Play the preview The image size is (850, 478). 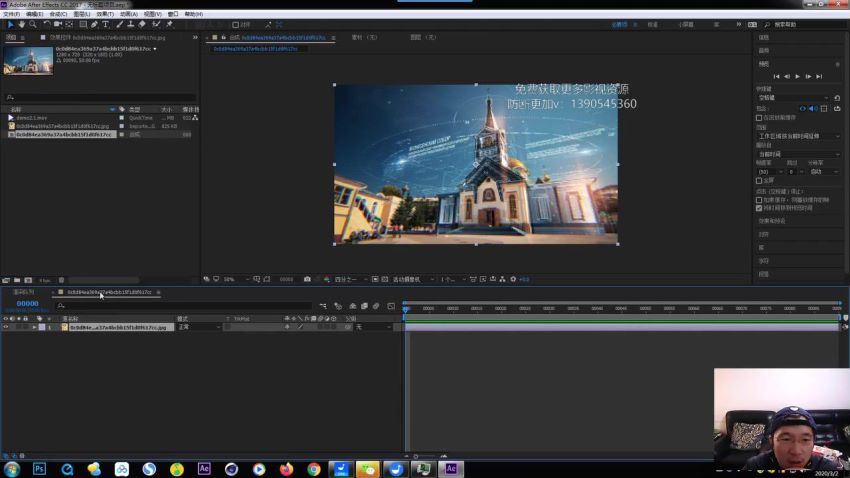point(797,76)
